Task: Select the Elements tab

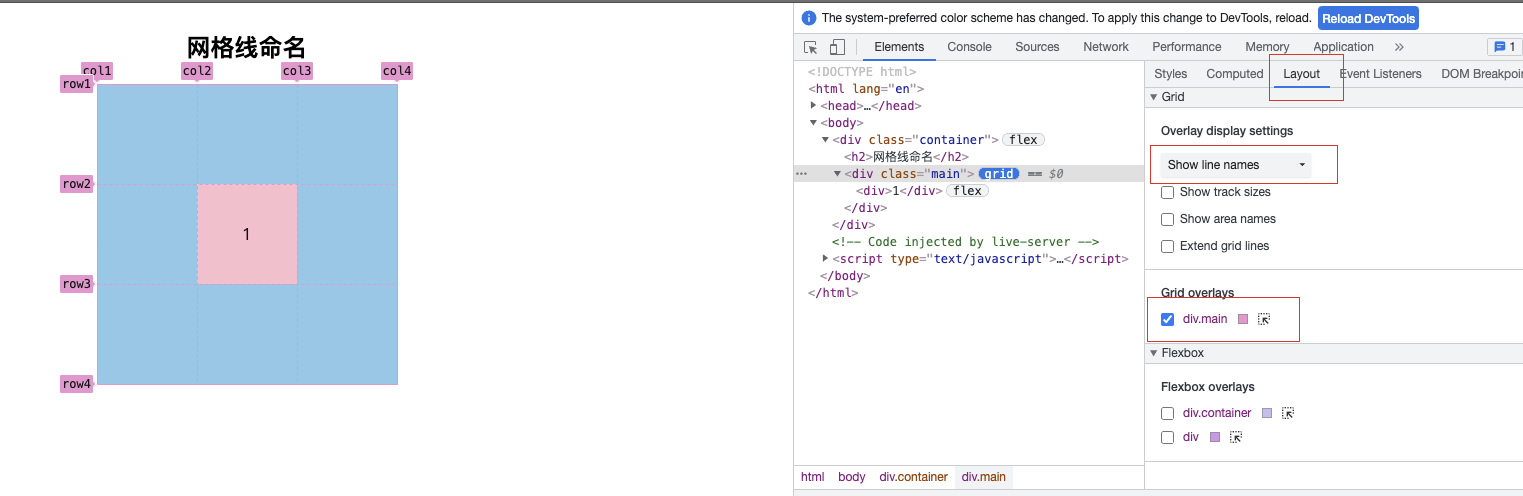Action: (899, 47)
